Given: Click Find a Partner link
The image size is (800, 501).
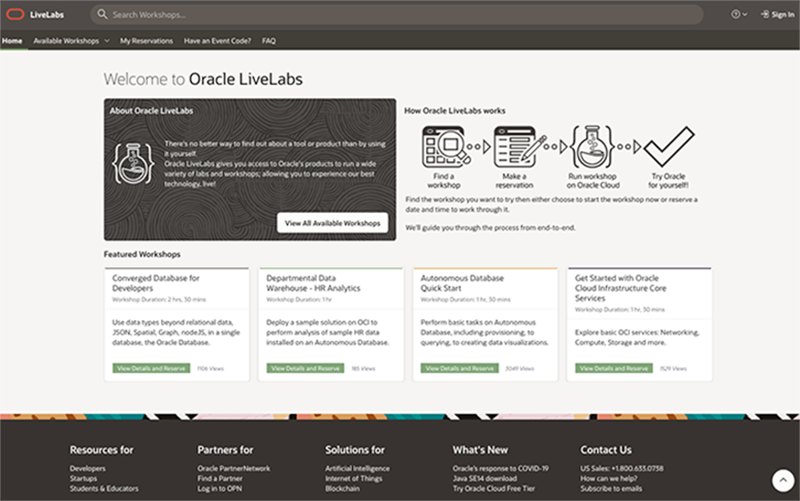Looking at the screenshot, I should click(x=220, y=479).
